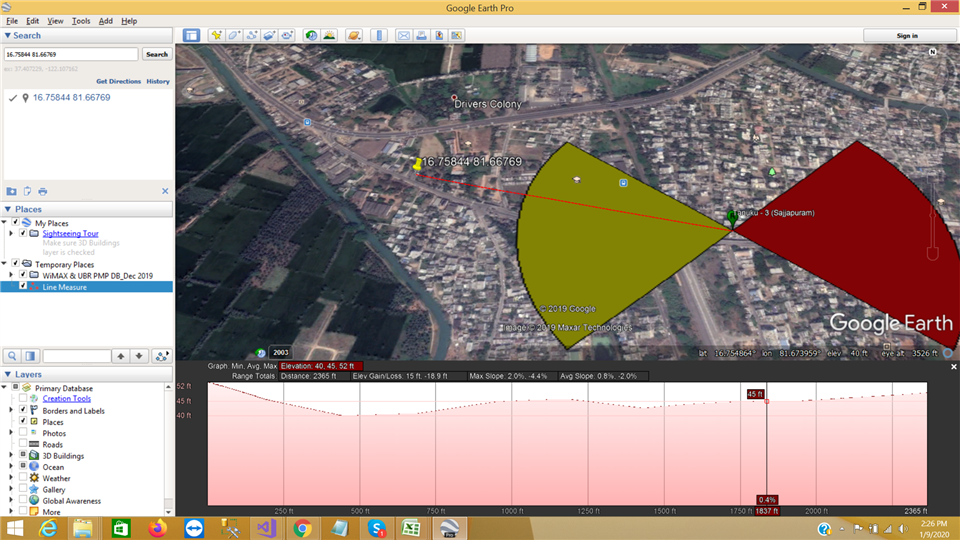The height and width of the screenshot is (540, 960).
Task: Click the search coordinates input field
Action: coord(70,54)
